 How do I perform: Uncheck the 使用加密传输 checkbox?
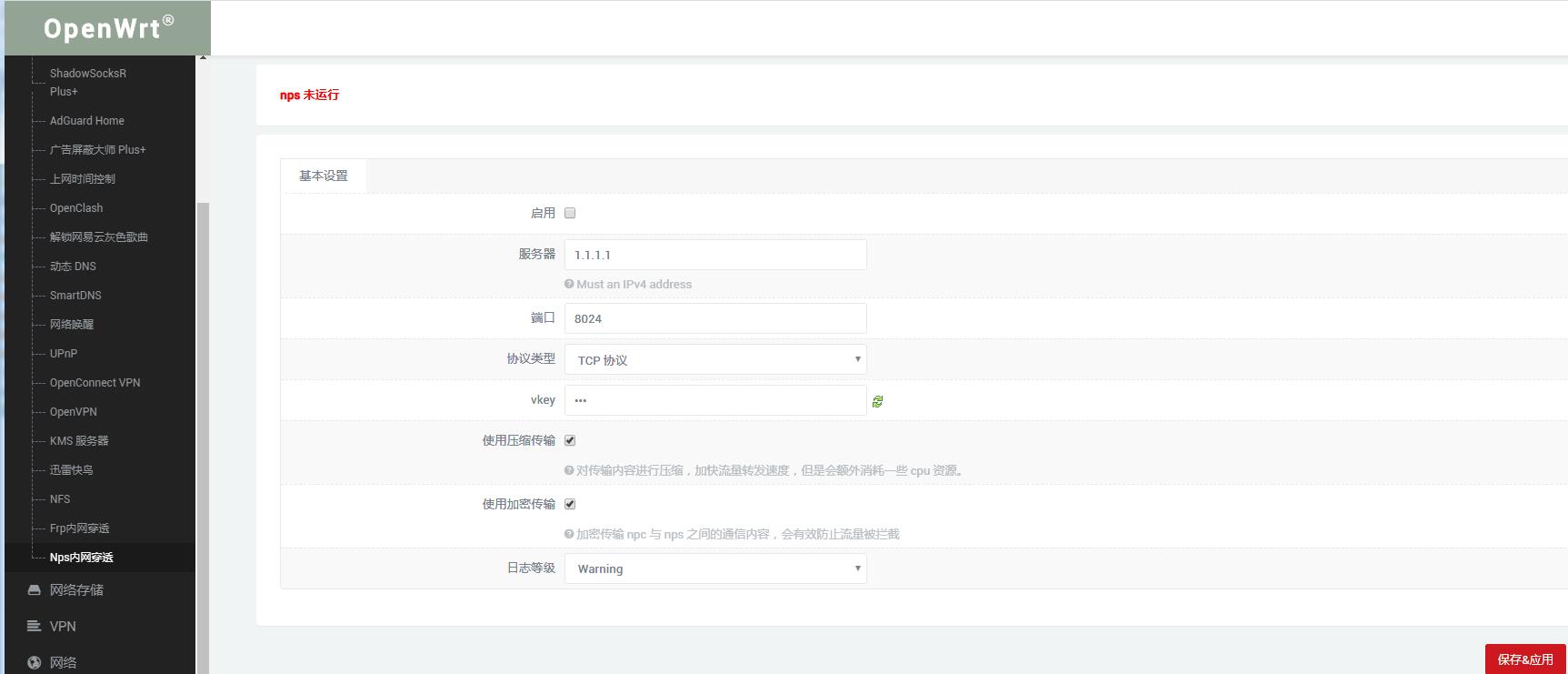point(570,504)
